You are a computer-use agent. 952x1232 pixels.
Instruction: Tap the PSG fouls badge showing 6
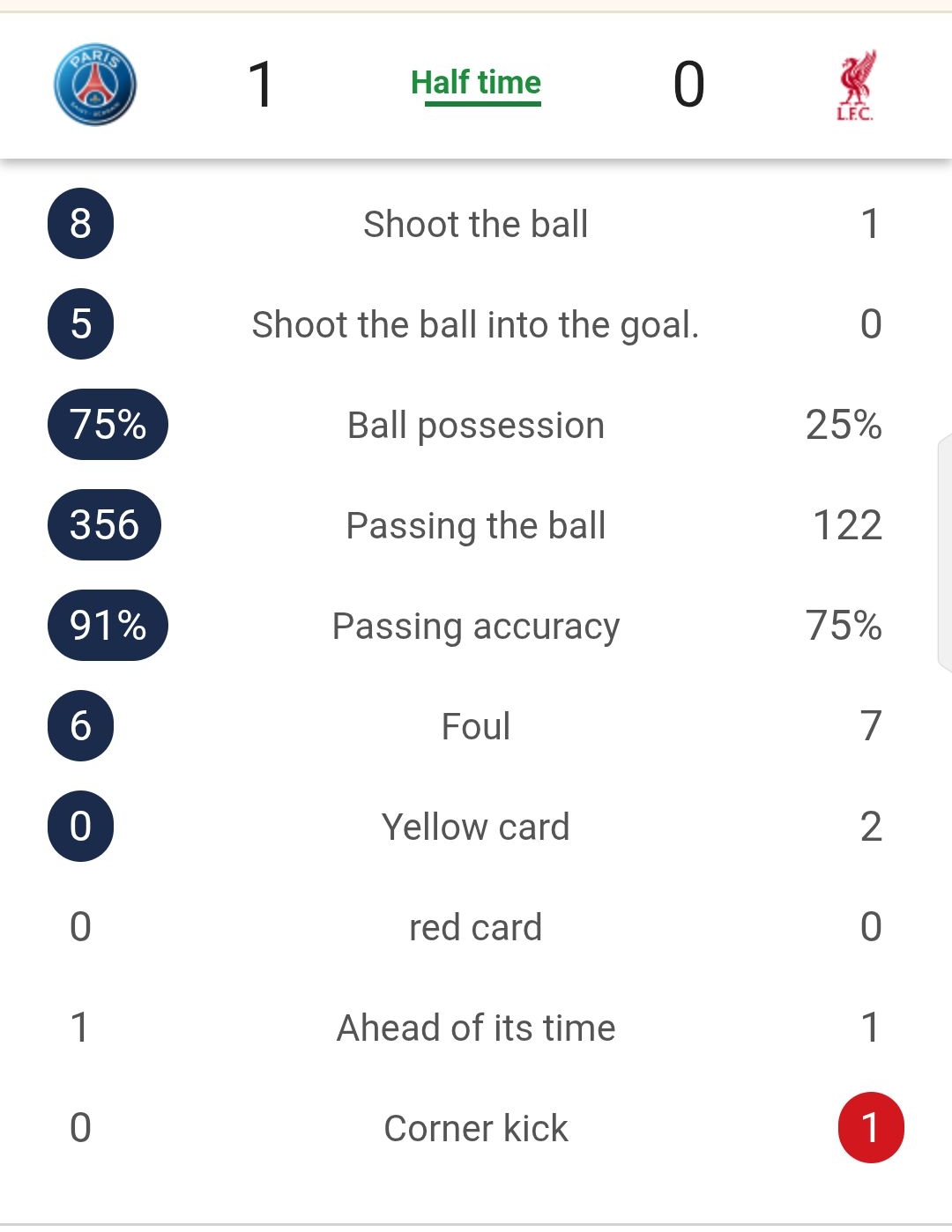(80, 726)
